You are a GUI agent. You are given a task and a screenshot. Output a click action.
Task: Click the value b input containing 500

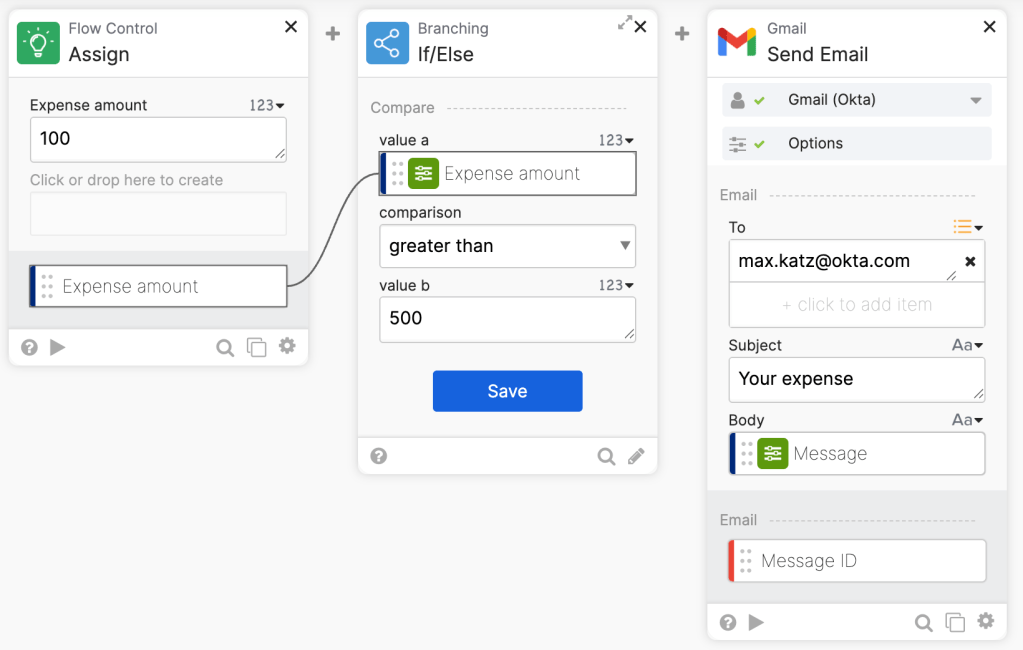point(507,319)
